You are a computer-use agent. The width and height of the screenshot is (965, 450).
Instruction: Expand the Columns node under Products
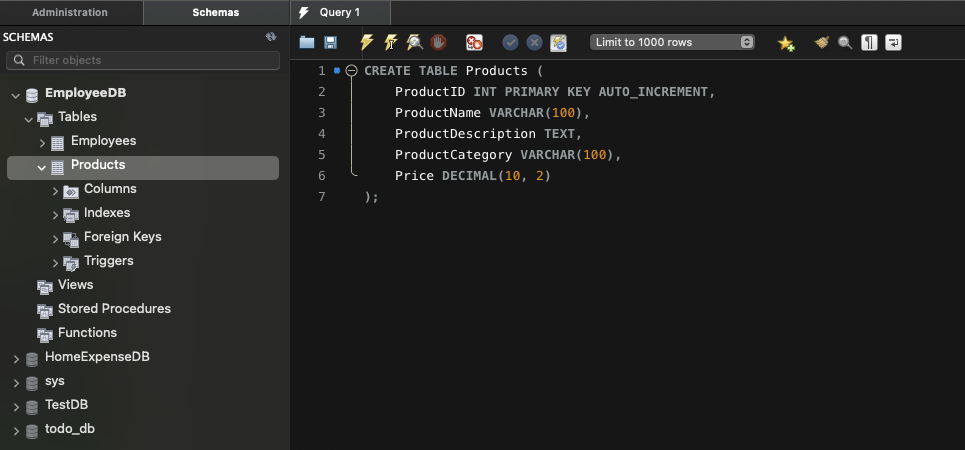click(x=55, y=190)
